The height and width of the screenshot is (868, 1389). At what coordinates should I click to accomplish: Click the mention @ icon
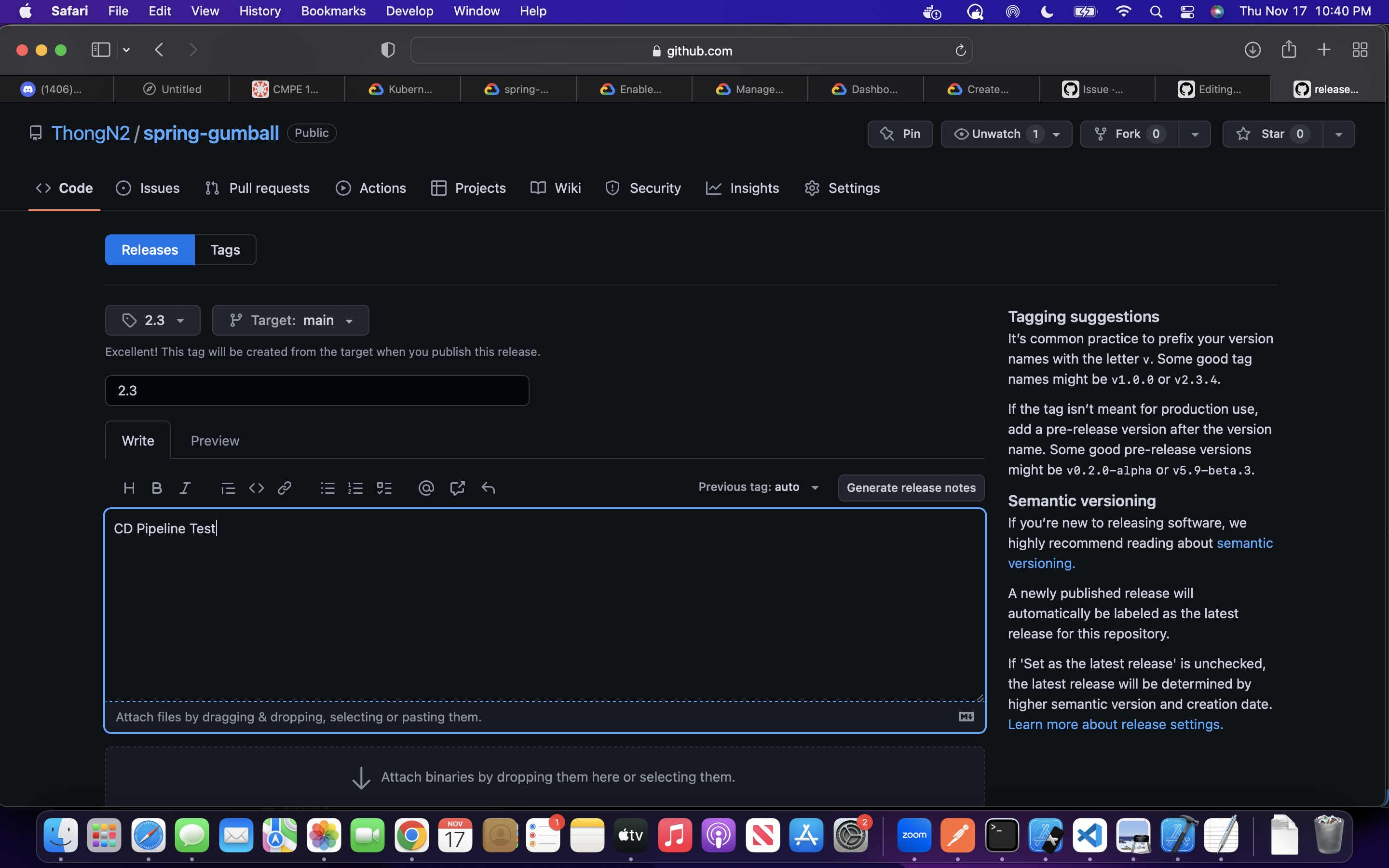[x=426, y=488]
